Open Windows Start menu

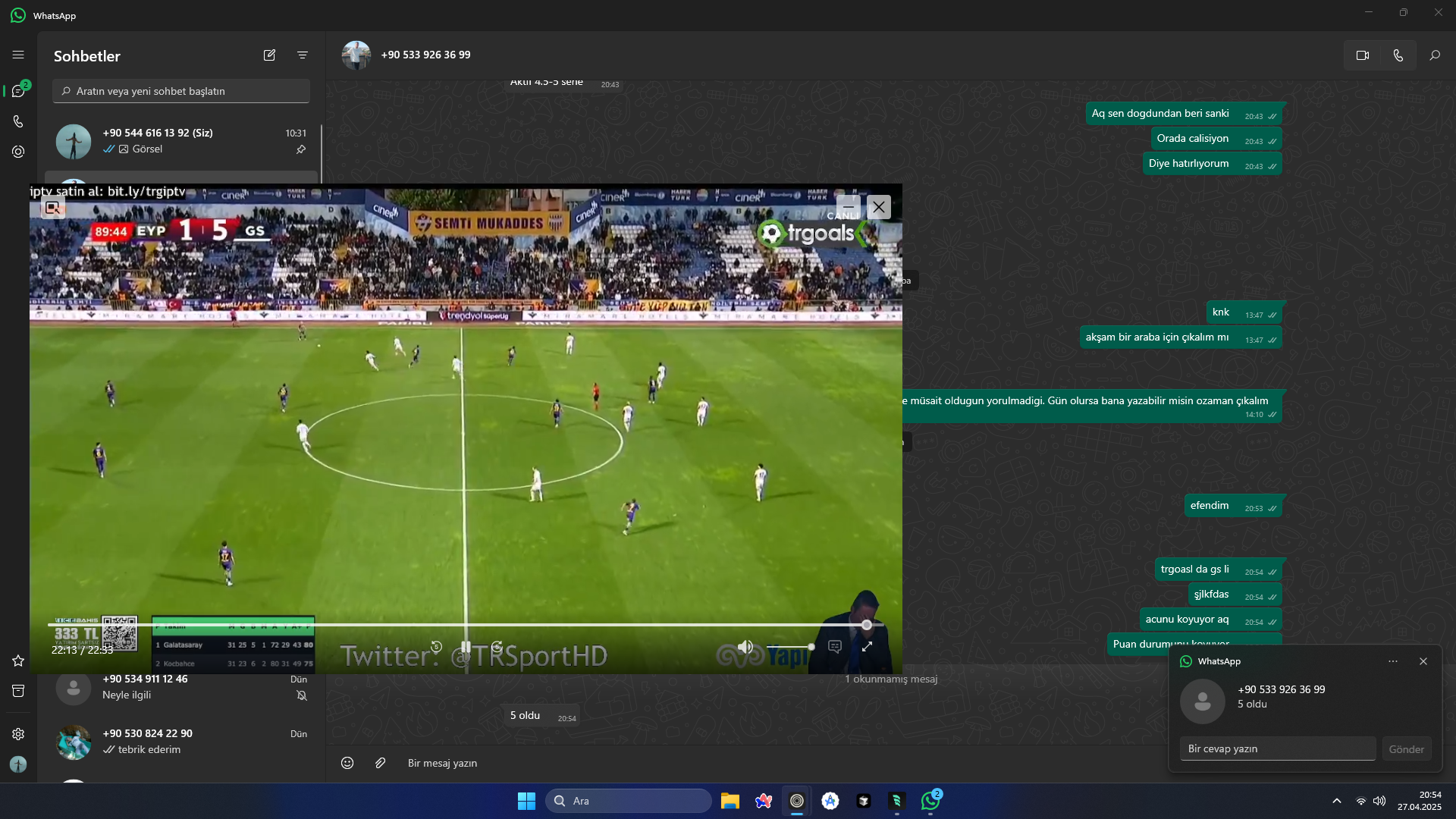[526, 801]
